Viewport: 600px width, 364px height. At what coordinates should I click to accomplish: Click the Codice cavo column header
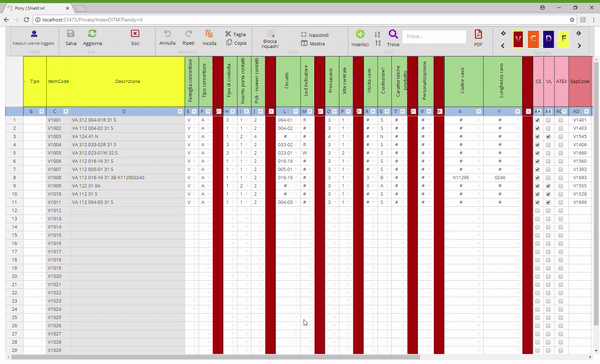click(x=464, y=82)
